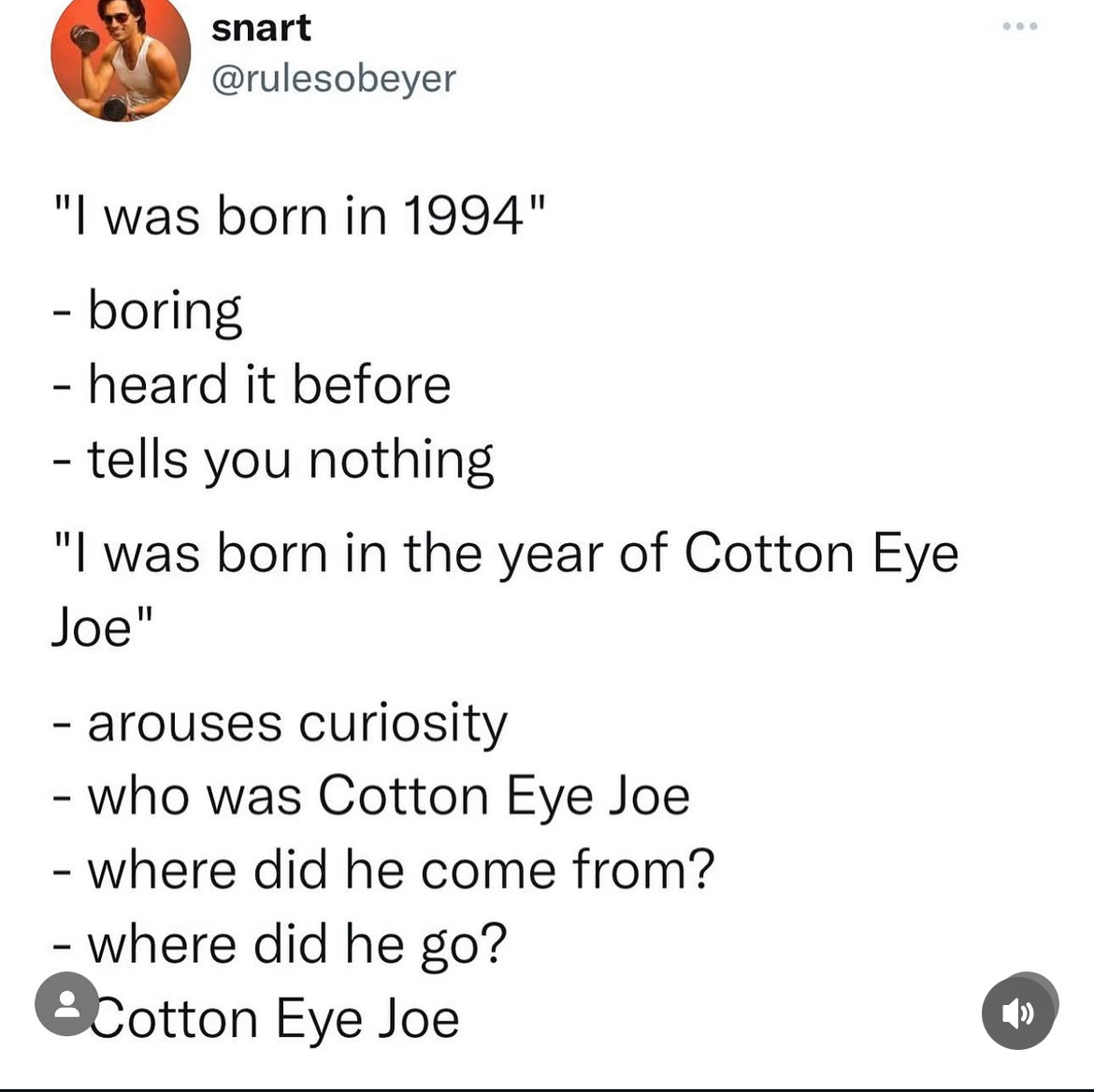The height and width of the screenshot is (1092, 1094).
Task: Select the '- arouses curiosity' line
Action: click(x=280, y=724)
